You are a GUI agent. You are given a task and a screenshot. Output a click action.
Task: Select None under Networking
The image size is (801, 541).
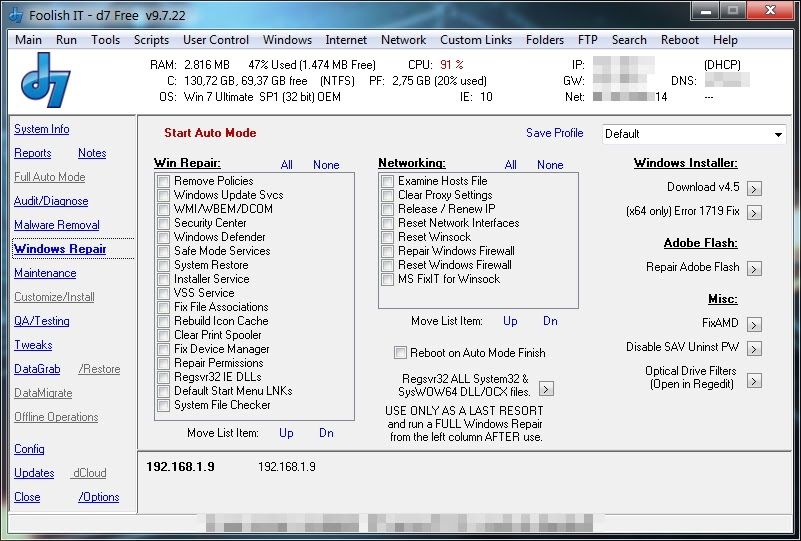(550, 164)
